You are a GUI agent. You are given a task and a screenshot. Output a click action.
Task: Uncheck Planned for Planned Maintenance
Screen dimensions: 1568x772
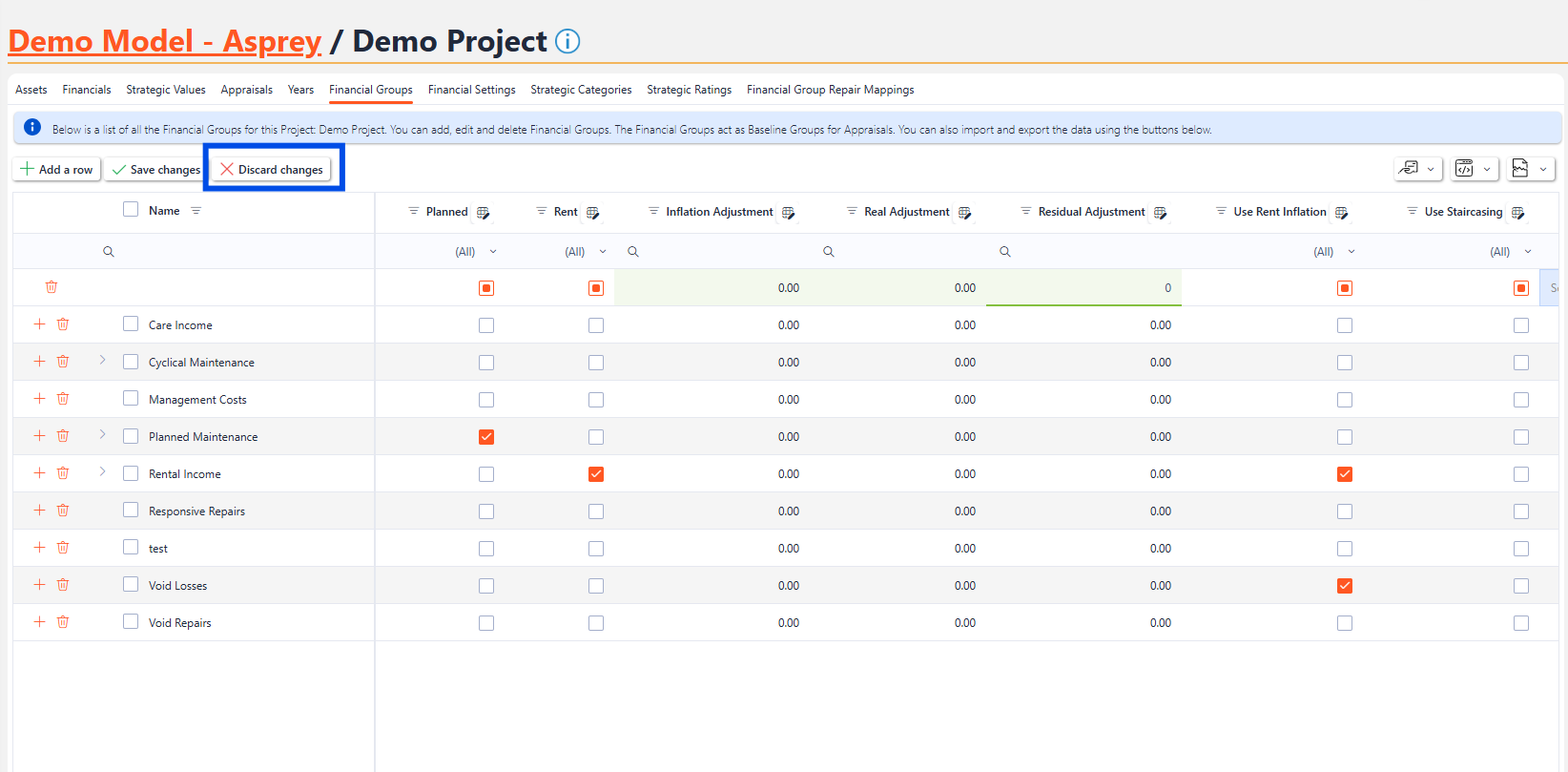(486, 437)
